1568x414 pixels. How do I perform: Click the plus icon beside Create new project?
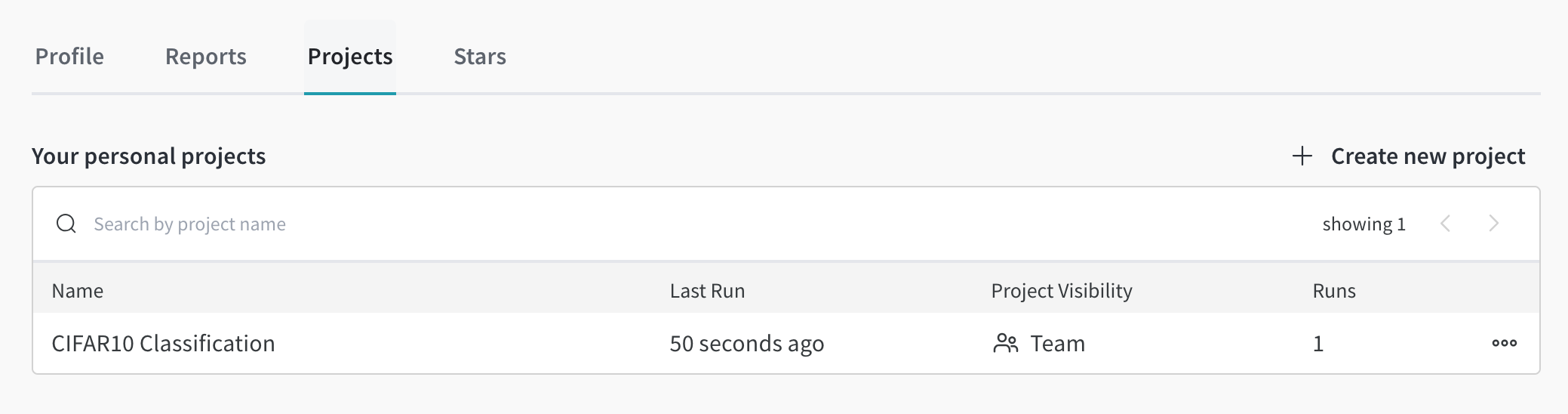tap(1302, 156)
